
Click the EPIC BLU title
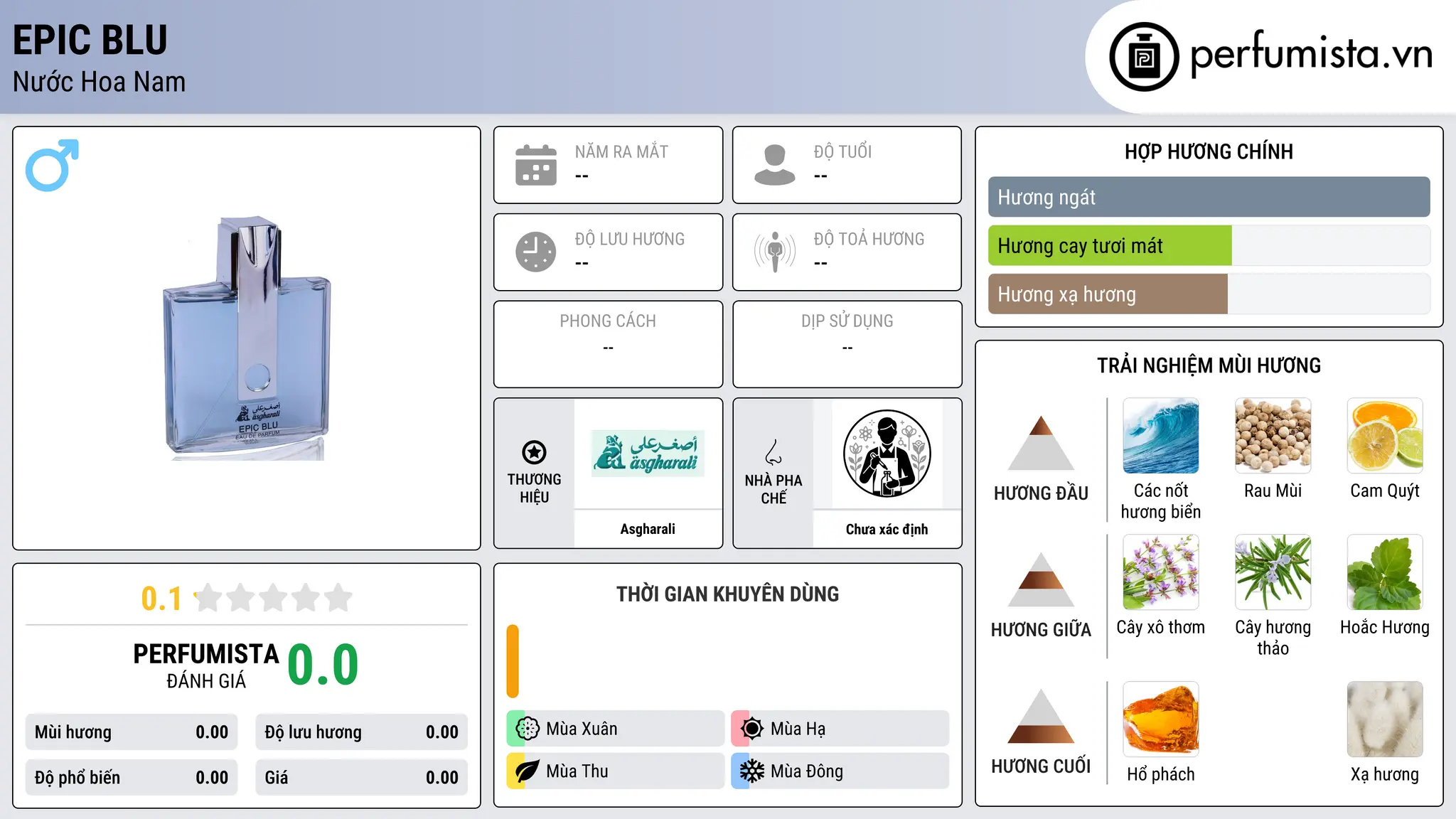(x=90, y=40)
